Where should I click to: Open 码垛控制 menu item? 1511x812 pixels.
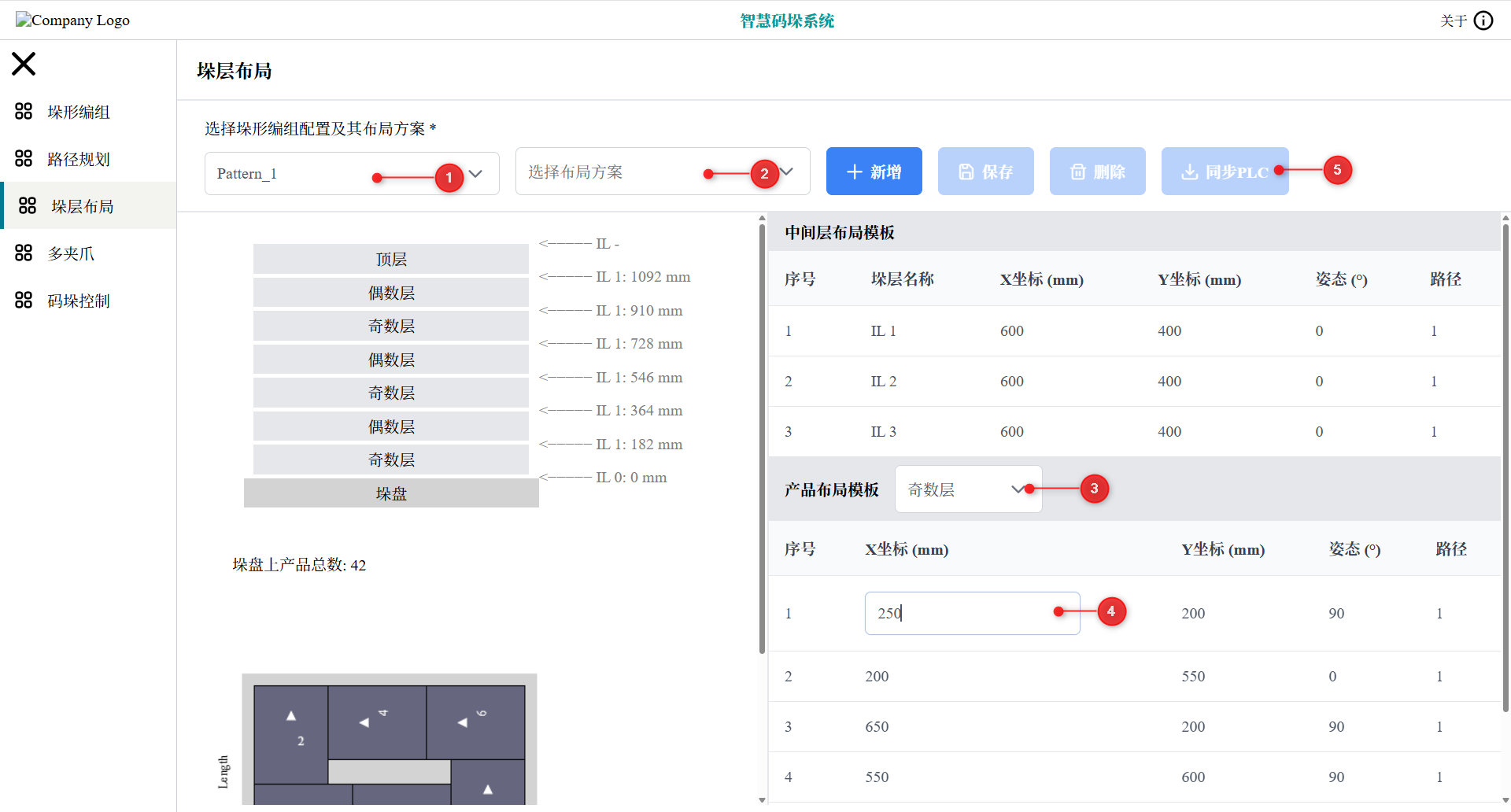pos(88,301)
